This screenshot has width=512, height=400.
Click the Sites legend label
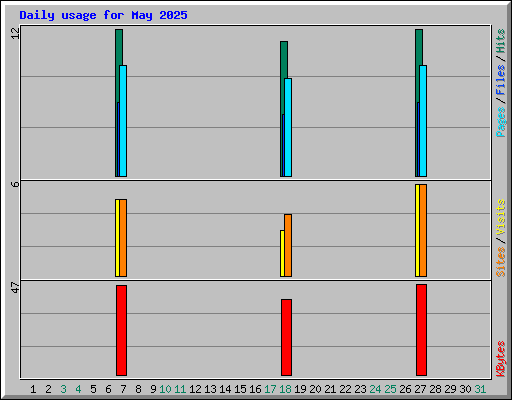click(500, 262)
